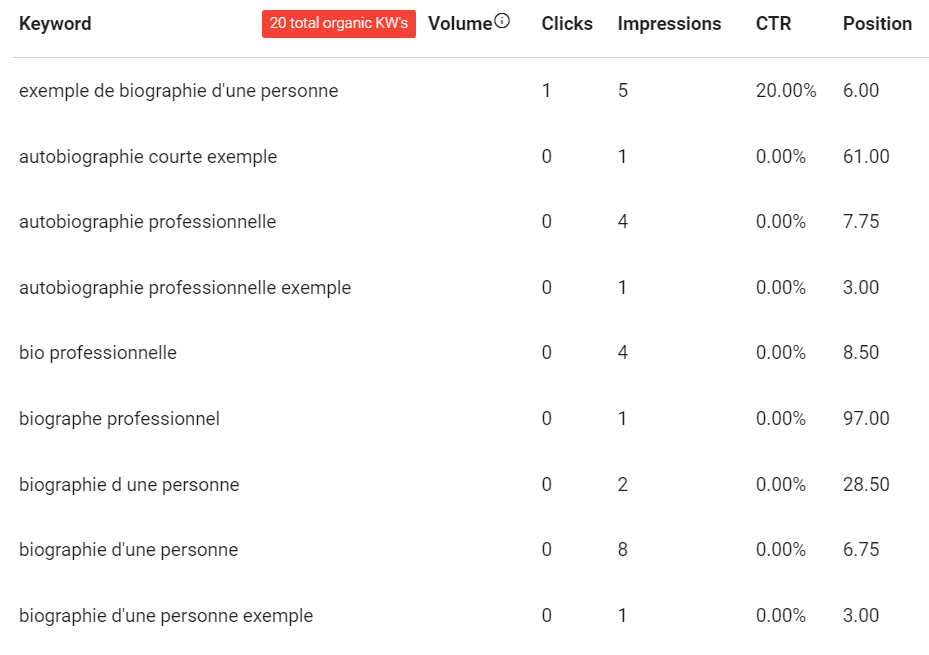Select keyword 'biographie d une personne'
This screenshot has width=929, height=655.
[129, 484]
